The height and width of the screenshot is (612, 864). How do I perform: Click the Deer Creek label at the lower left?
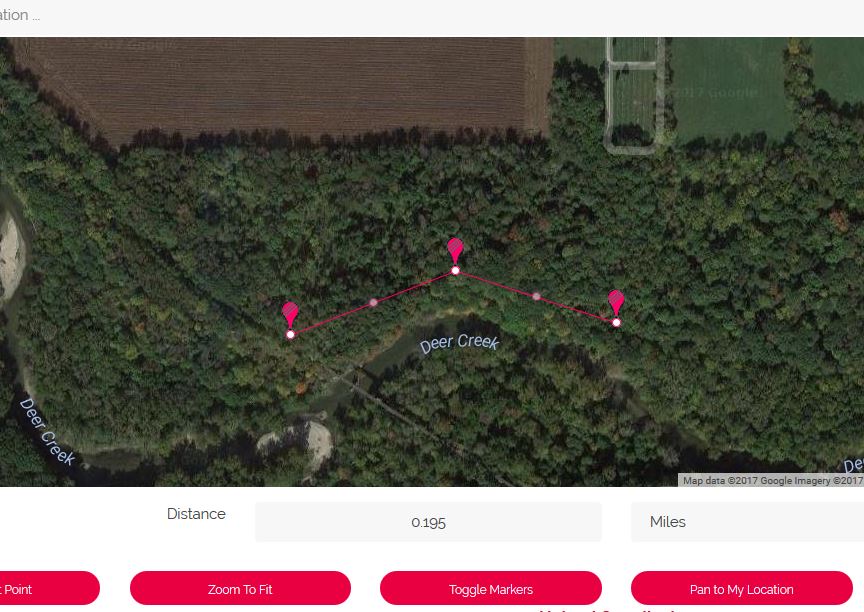(47, 432)
